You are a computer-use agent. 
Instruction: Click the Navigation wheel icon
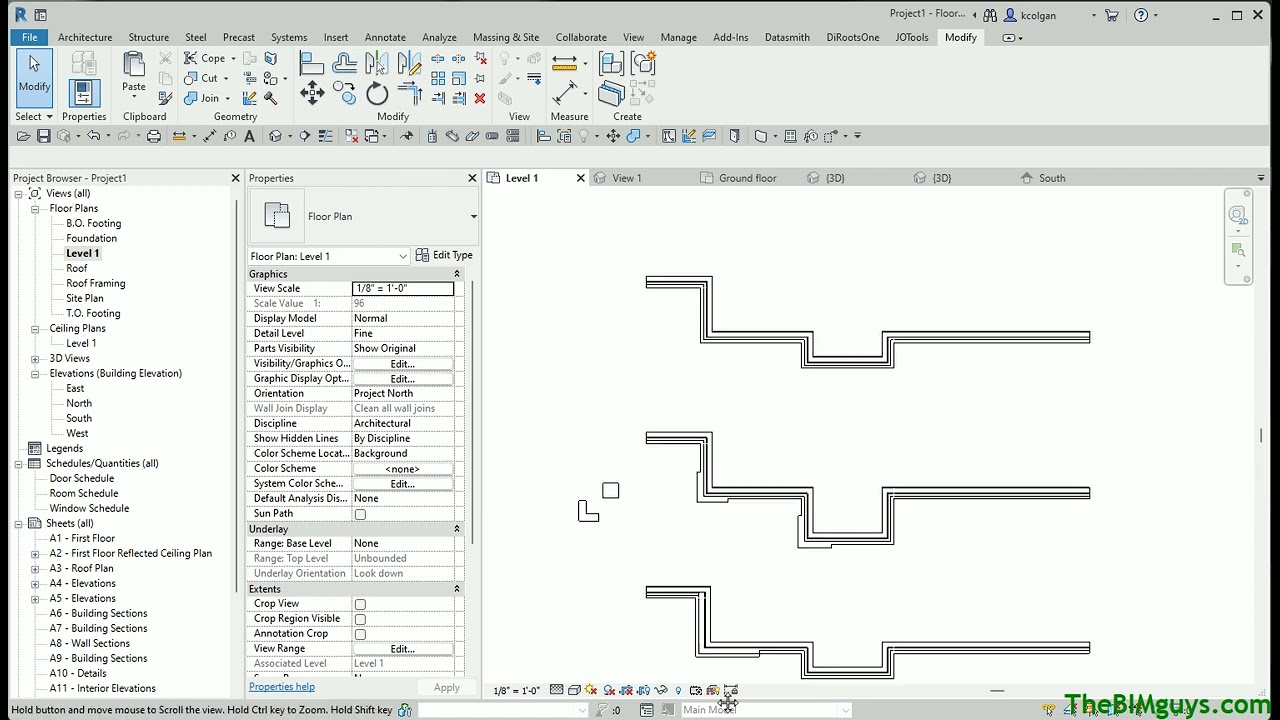(x=1238, y=215)
